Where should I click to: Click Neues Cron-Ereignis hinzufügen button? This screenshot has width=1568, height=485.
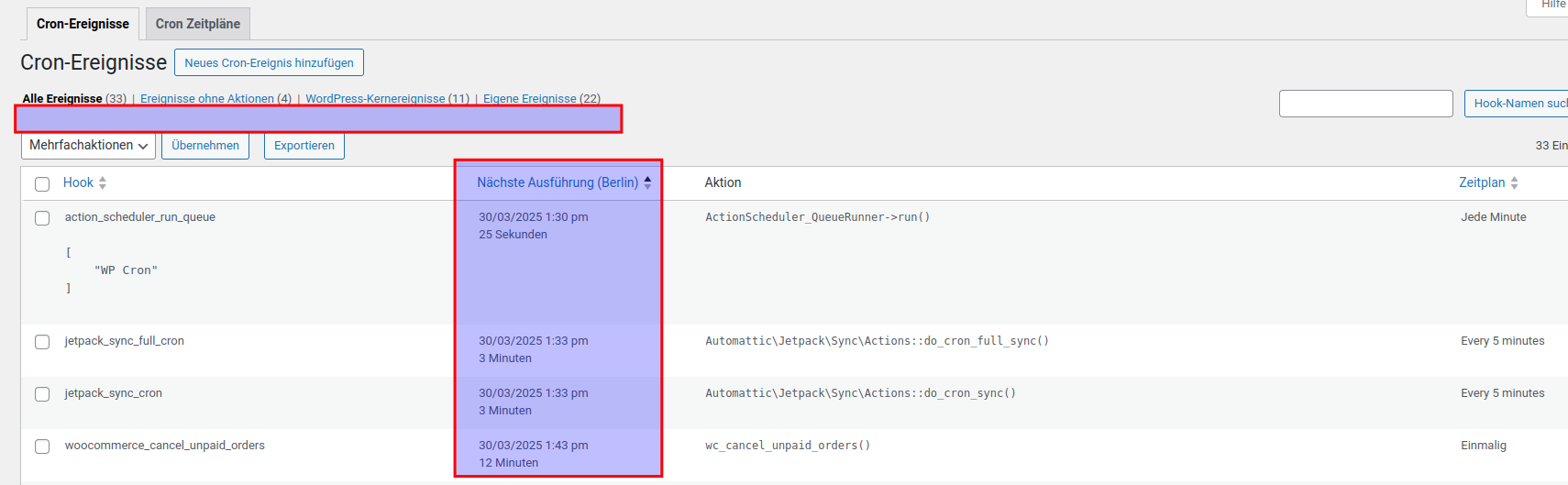pyautogui.click(x=269, y=62)
